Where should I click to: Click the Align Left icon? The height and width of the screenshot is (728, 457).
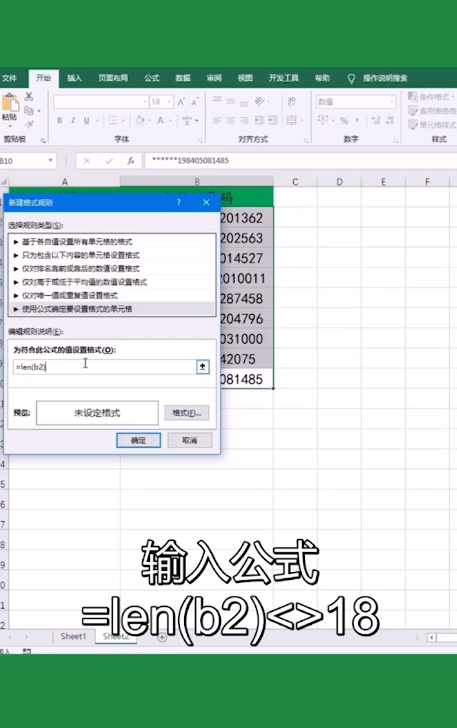[217, 120]
